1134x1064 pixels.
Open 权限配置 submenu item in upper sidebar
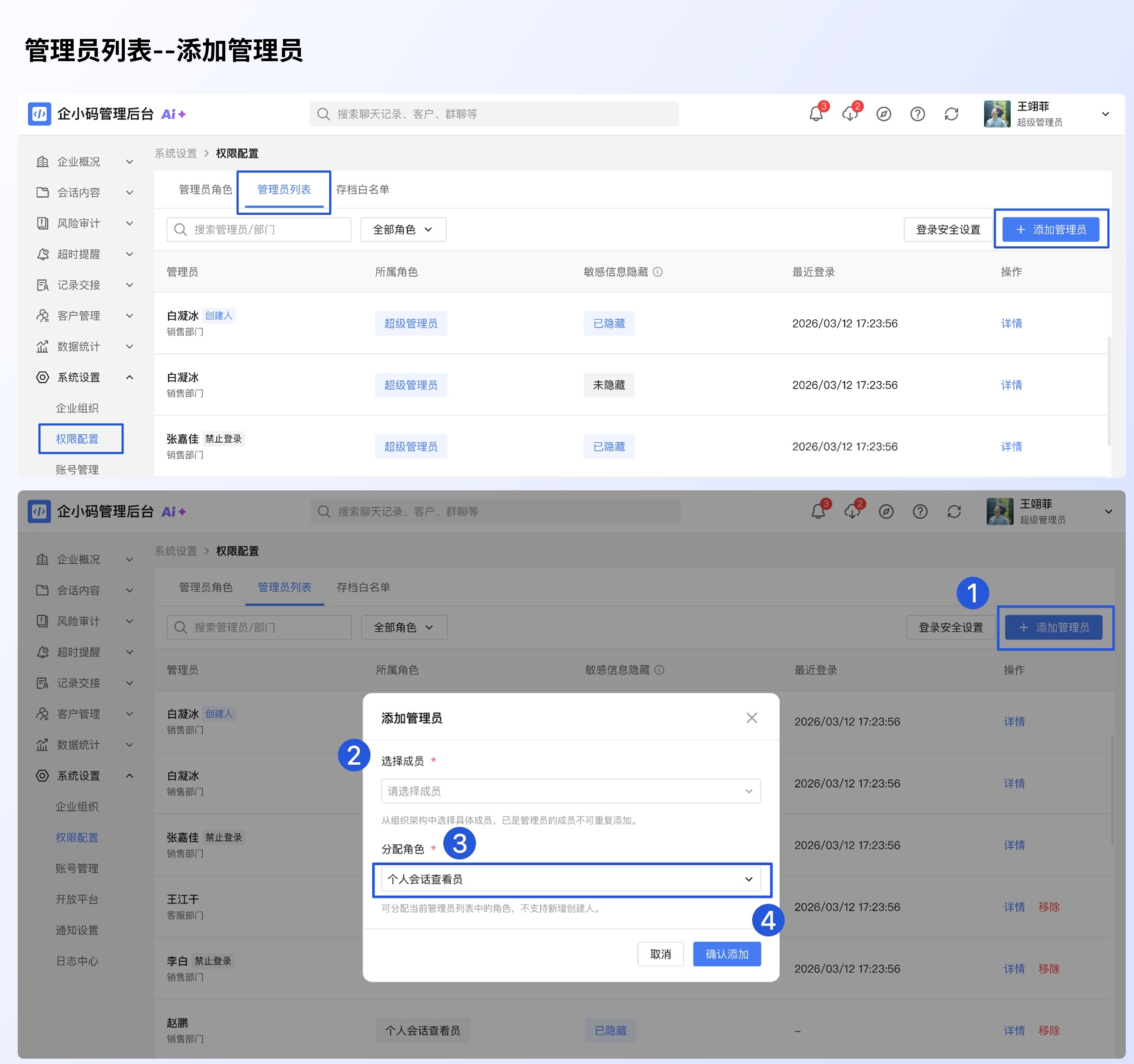pyautogui.click(x=77, y=439)
